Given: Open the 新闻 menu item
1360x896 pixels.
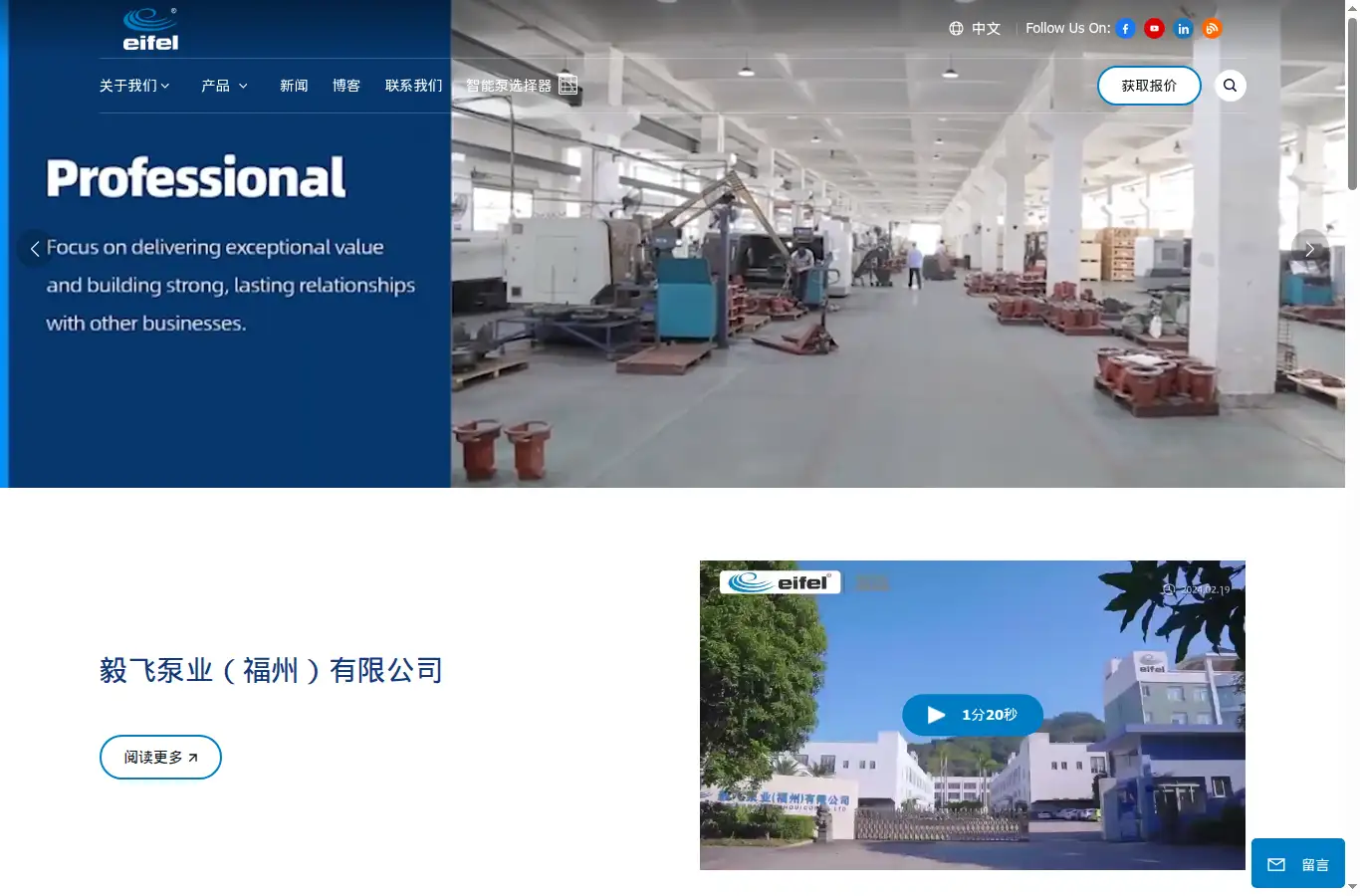Looking at the screenshot, I should [x=294, y=86].
